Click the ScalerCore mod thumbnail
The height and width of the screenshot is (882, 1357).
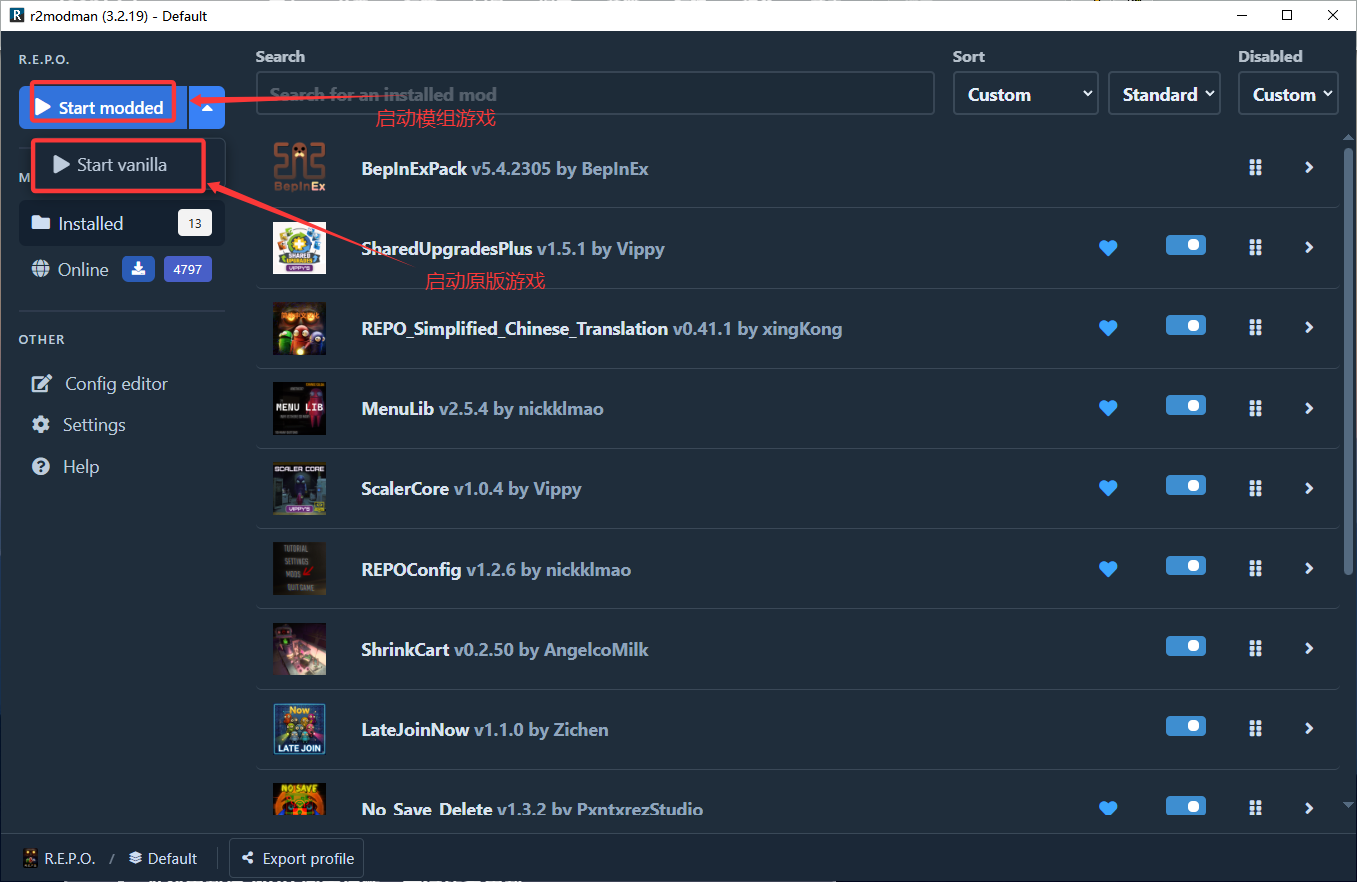(299, 488)
